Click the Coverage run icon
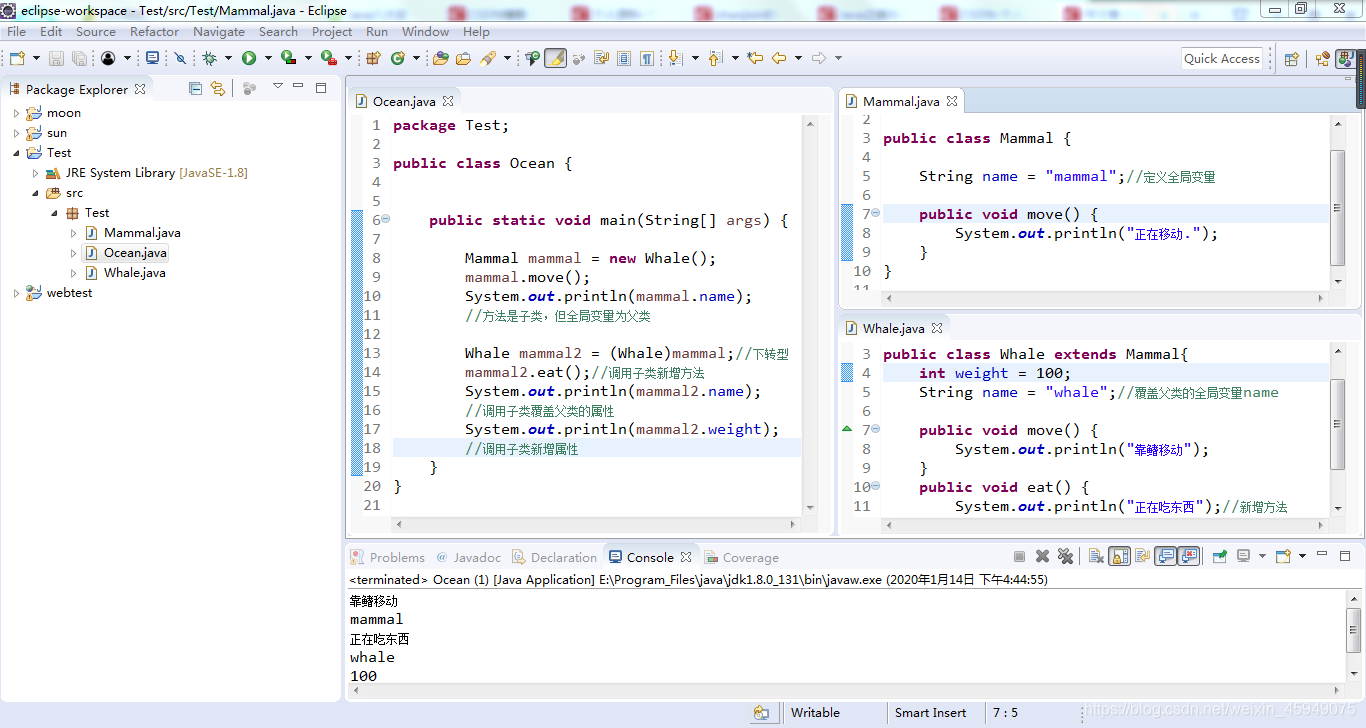Image resolution: width=1366 pixels, height=728 pixels. point(288,58)
